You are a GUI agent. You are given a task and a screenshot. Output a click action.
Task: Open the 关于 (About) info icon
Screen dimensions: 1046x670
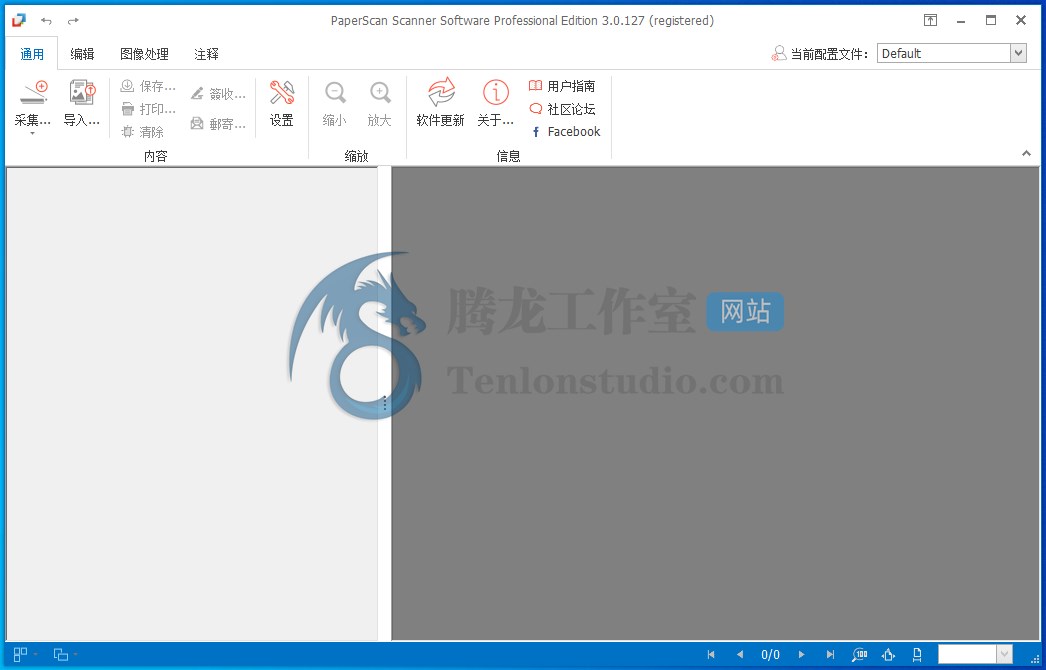(x=496, y=92)
